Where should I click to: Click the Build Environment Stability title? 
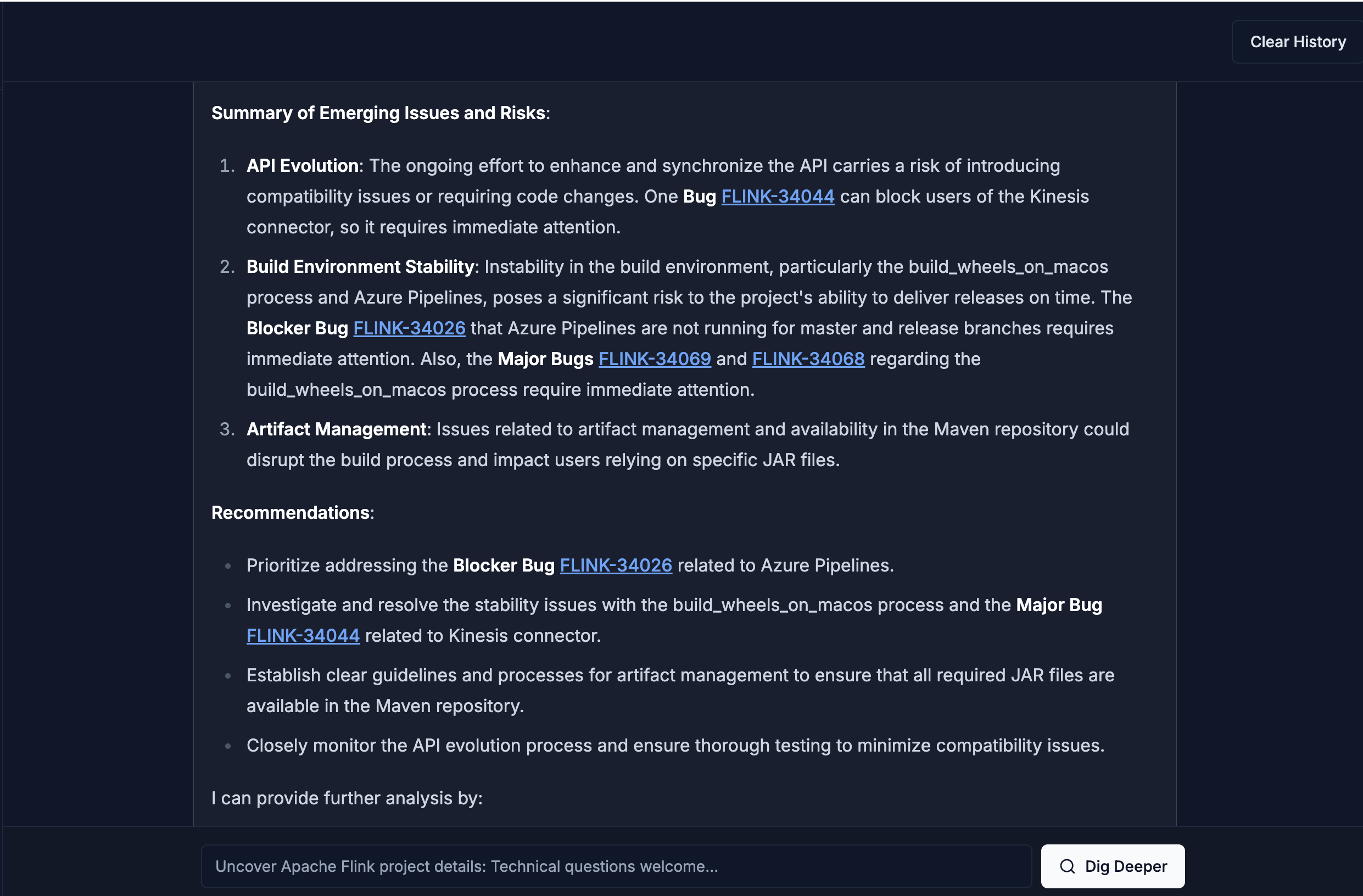360,267
